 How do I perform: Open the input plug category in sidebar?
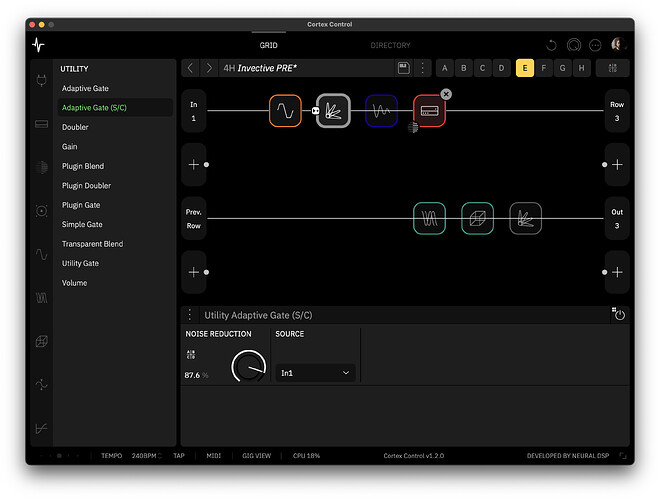coord(41,80)
